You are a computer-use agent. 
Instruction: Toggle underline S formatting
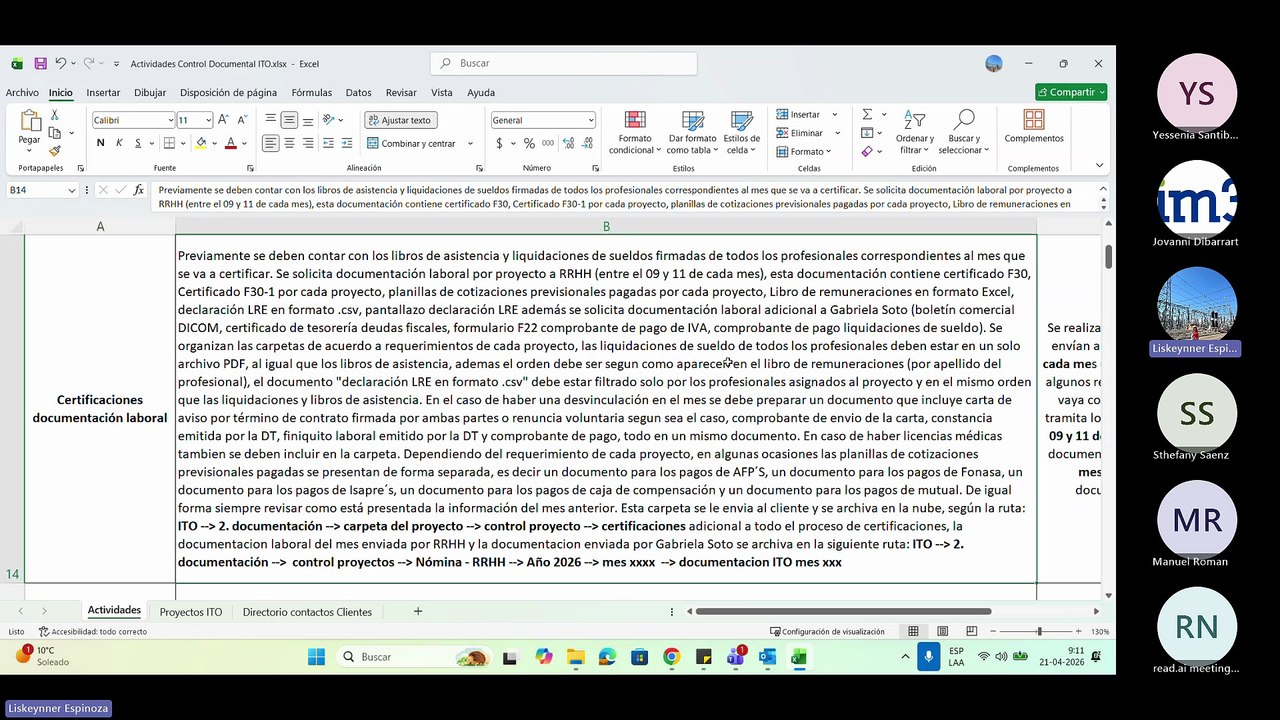pos(138,143)
